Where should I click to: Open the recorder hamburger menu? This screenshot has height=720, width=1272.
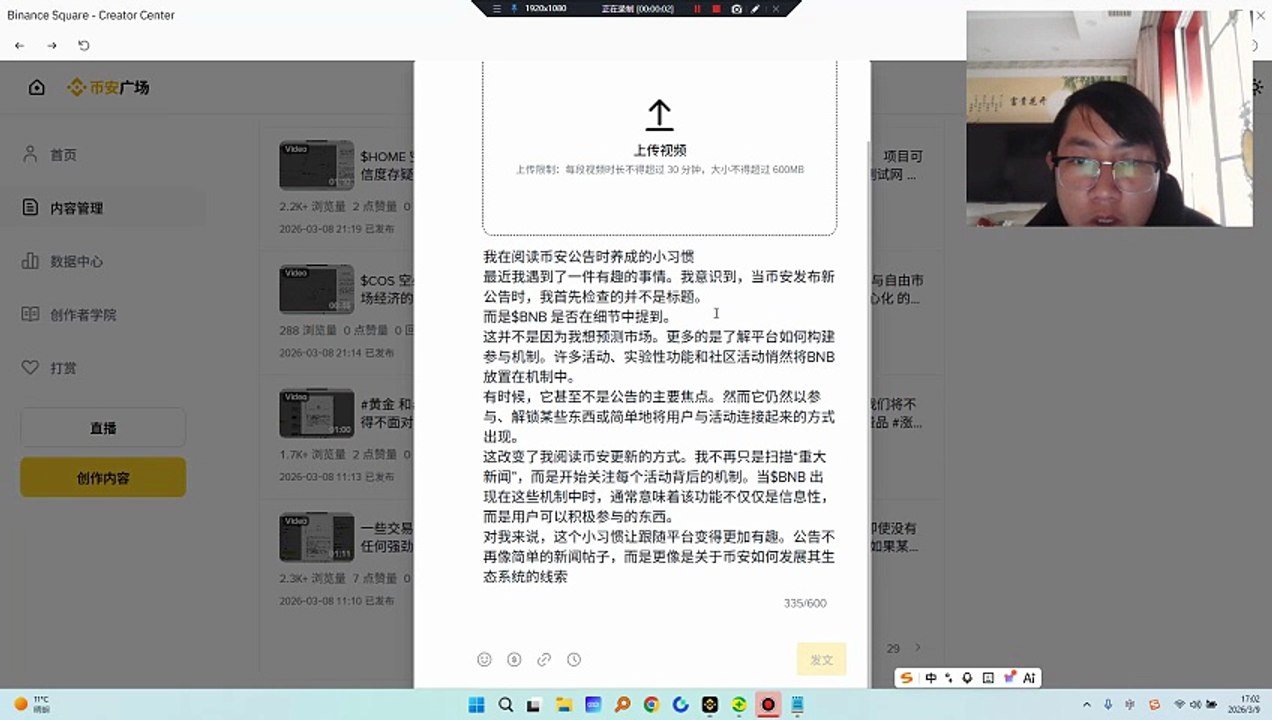tap(498, 8)
